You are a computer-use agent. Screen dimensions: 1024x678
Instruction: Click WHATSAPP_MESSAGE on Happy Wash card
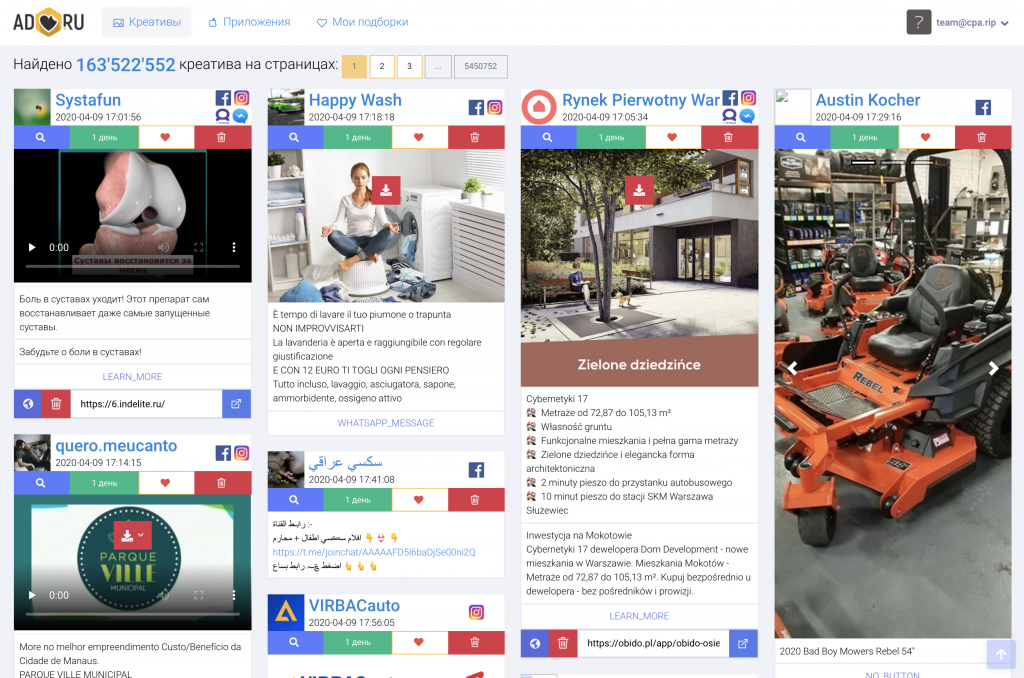coord(386,423)
